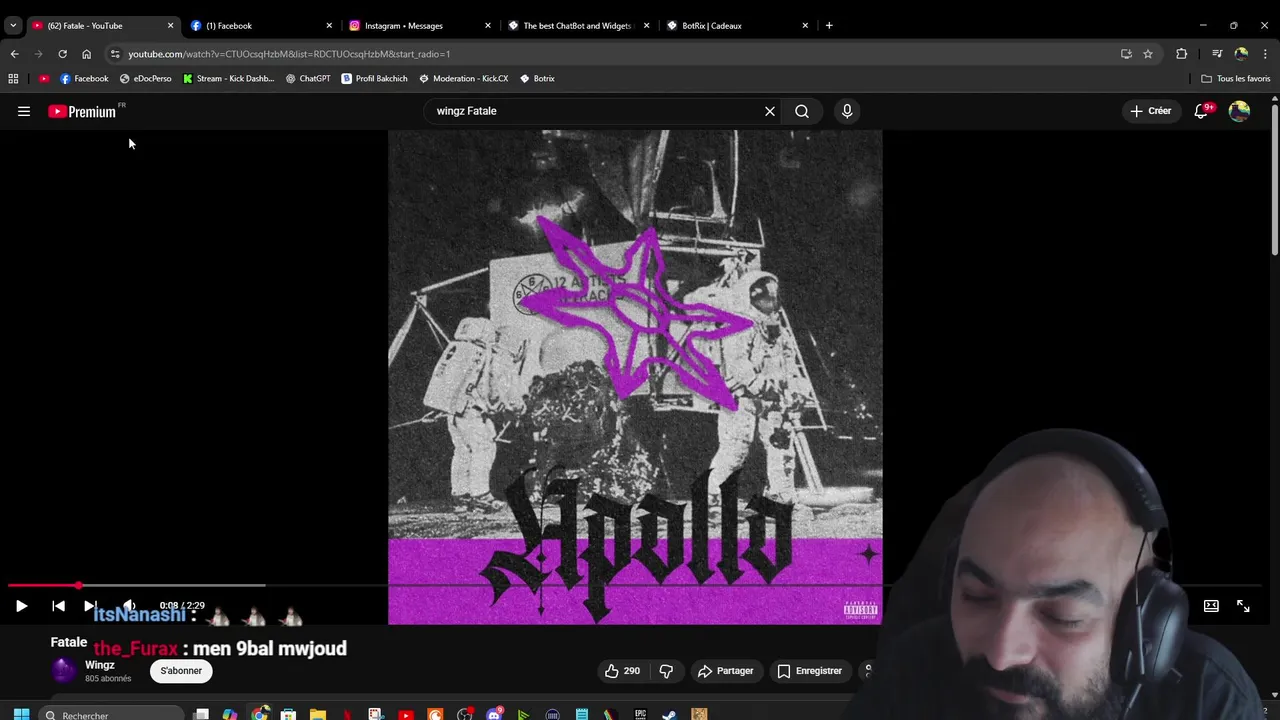This screenshot has height=720, width=1280.
Task: Open the Profil Bakchich bookmark
Action: (374, 78)
